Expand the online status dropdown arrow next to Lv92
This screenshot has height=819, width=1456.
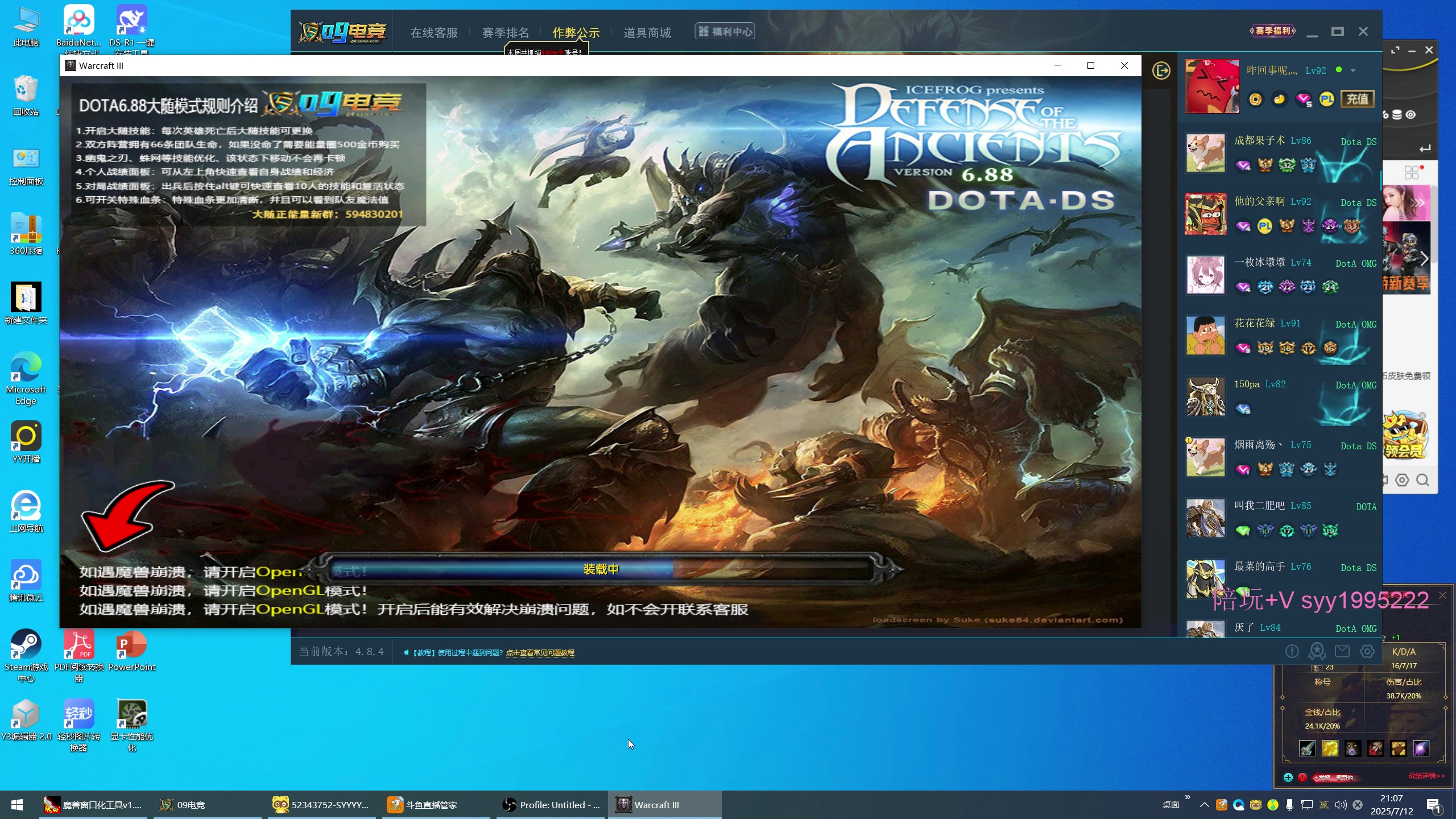coord(1353,71)
